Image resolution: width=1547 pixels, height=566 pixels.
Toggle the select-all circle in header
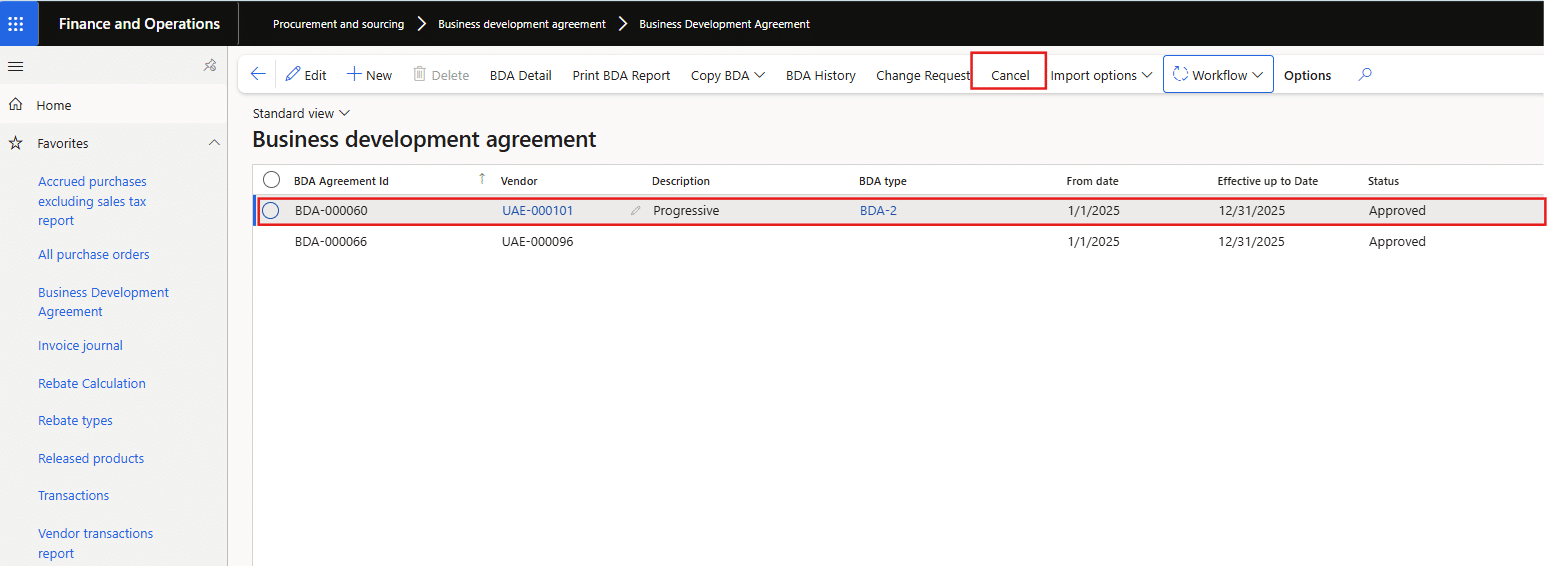pyautogui.click(x=271, y=180)
